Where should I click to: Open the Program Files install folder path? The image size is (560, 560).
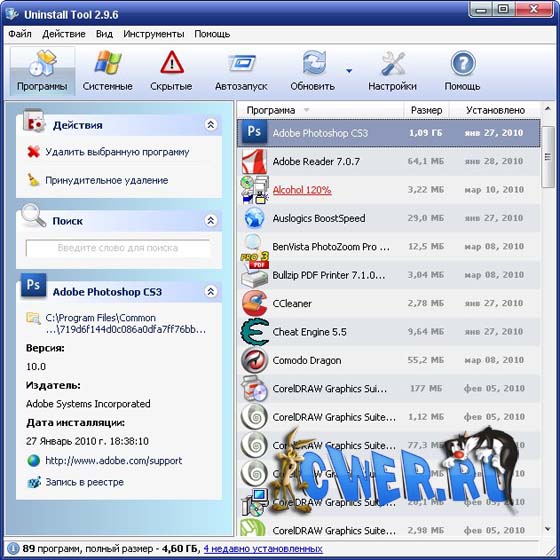125,324
